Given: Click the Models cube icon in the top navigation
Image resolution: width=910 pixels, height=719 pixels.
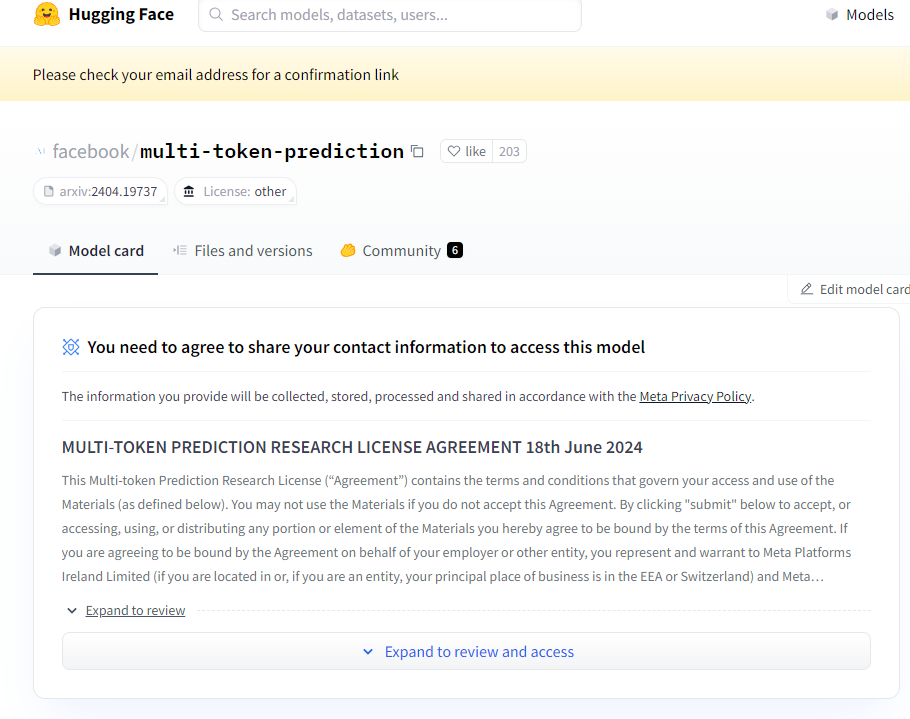Looking at the screenshot, I should [x=832, y=15].
